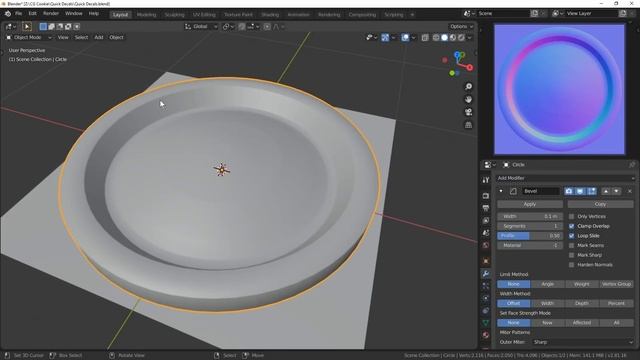This screenshot has width=640, height=360.
Task: Switch to the Modeling workspace tab
Action: click(146, 15)
